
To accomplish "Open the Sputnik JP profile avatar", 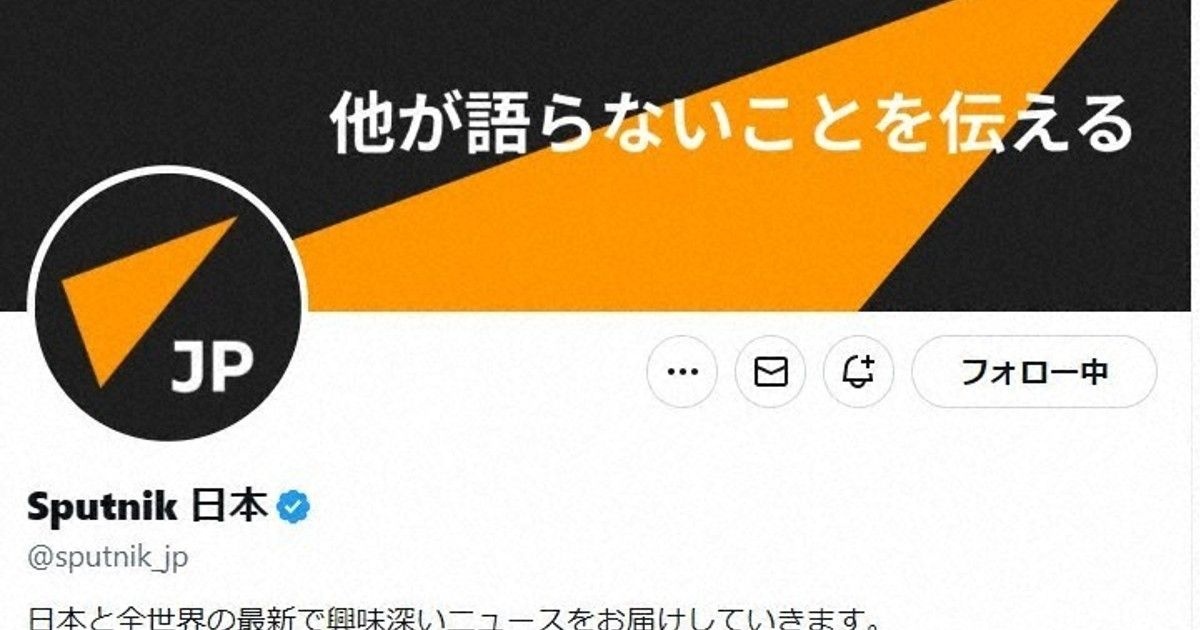I will click(x=167, y=305).
